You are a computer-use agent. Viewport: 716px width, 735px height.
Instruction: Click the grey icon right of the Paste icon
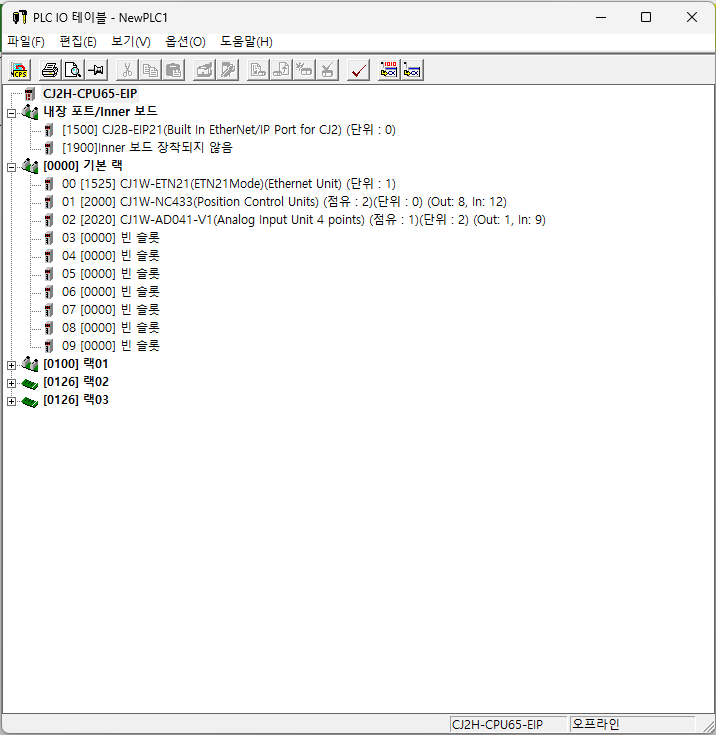click(x=204, y=70)
